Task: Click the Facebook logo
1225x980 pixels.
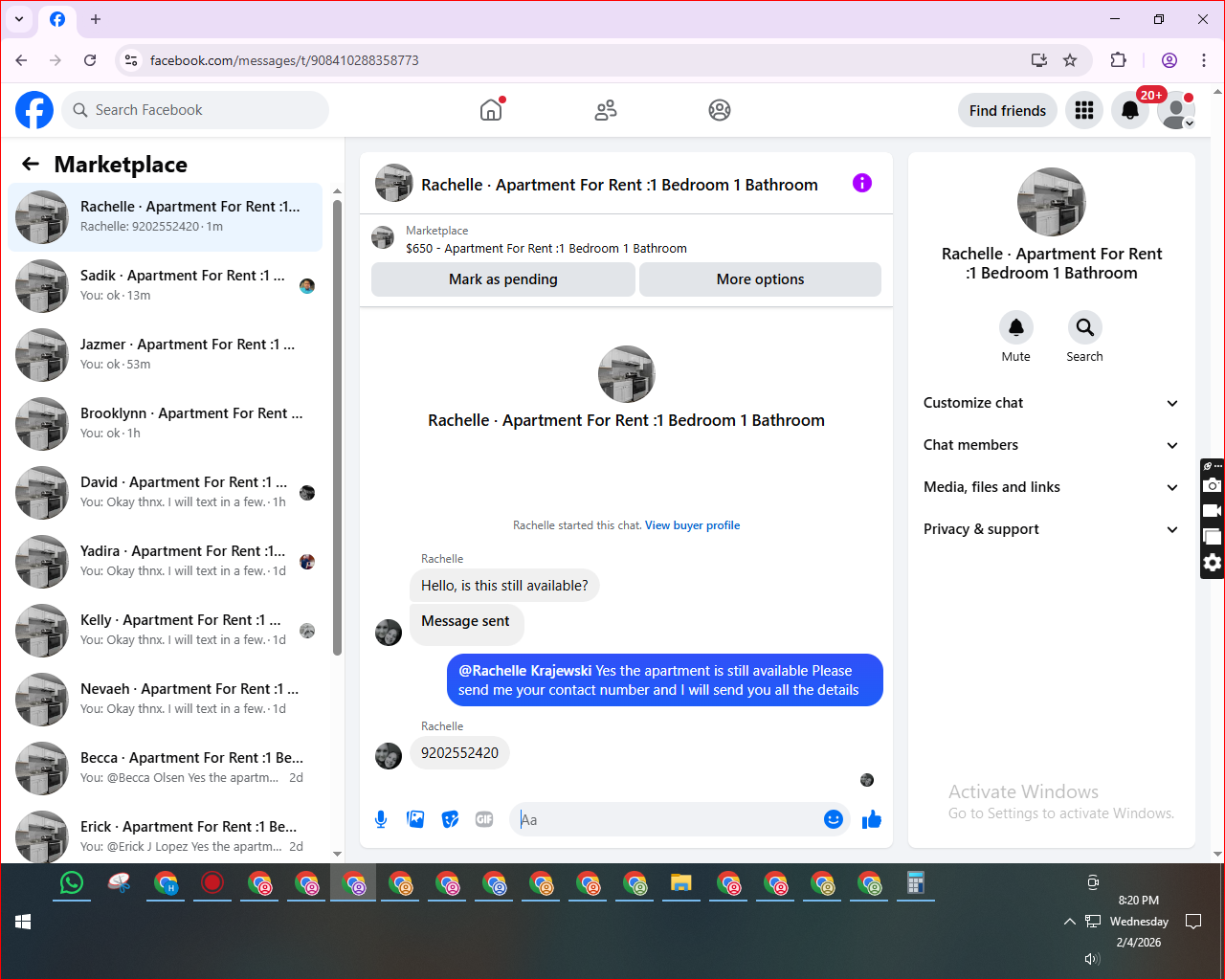Action: tap(34, 110)
